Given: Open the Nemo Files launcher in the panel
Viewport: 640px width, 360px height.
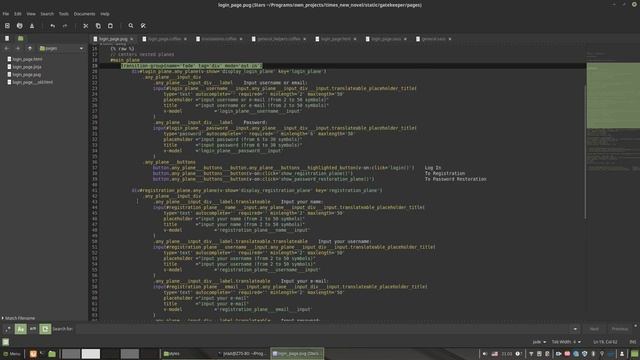Looking at the screenshot, I should tap(52, 353).
